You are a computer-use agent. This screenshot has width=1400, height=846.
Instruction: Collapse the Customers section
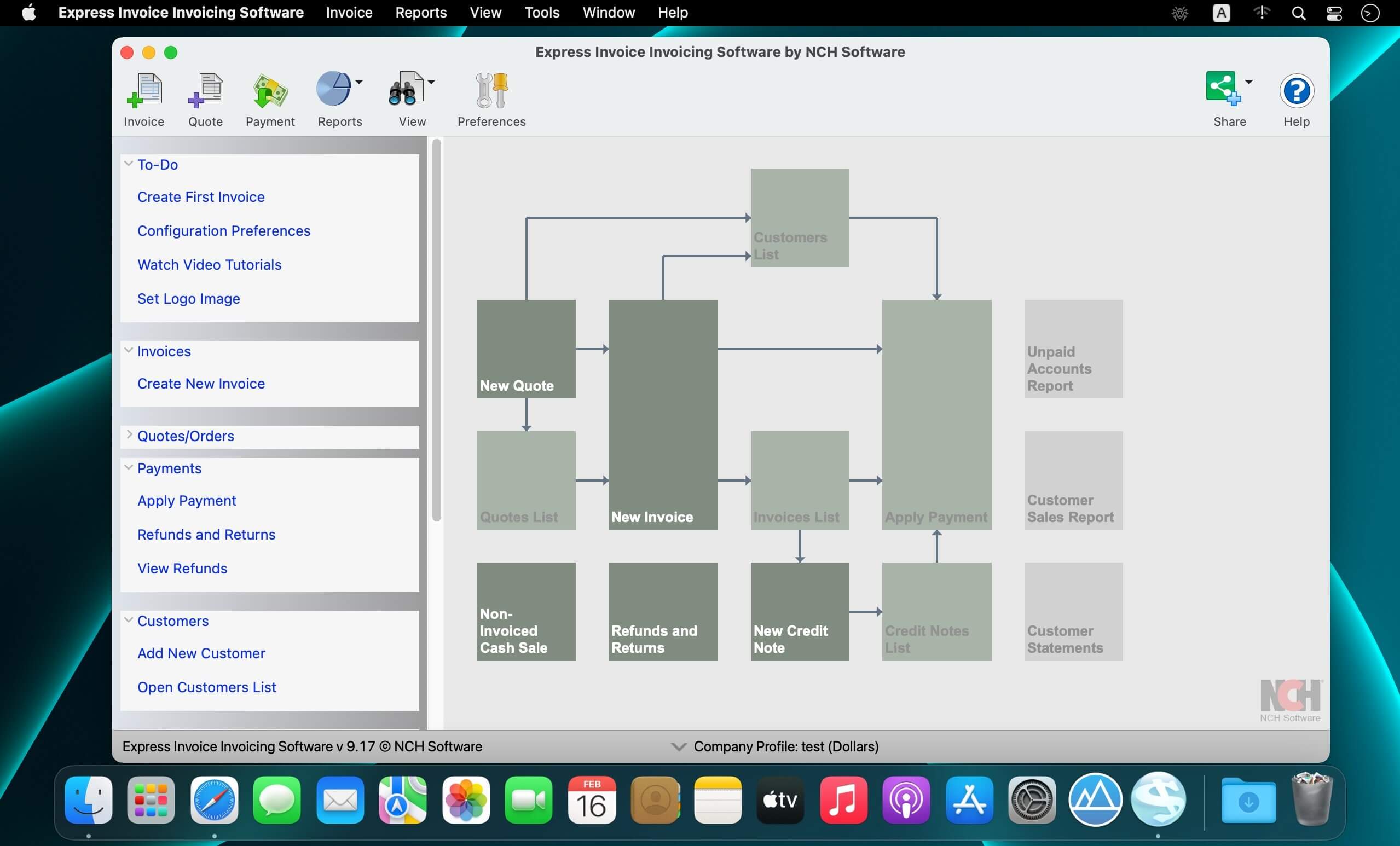click(129, 621)
